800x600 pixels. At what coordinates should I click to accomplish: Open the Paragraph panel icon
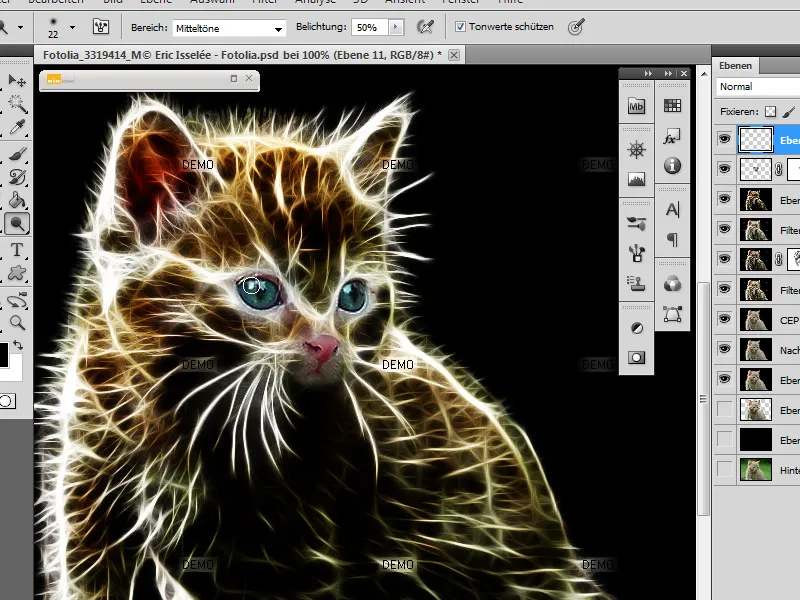(672, 239)
